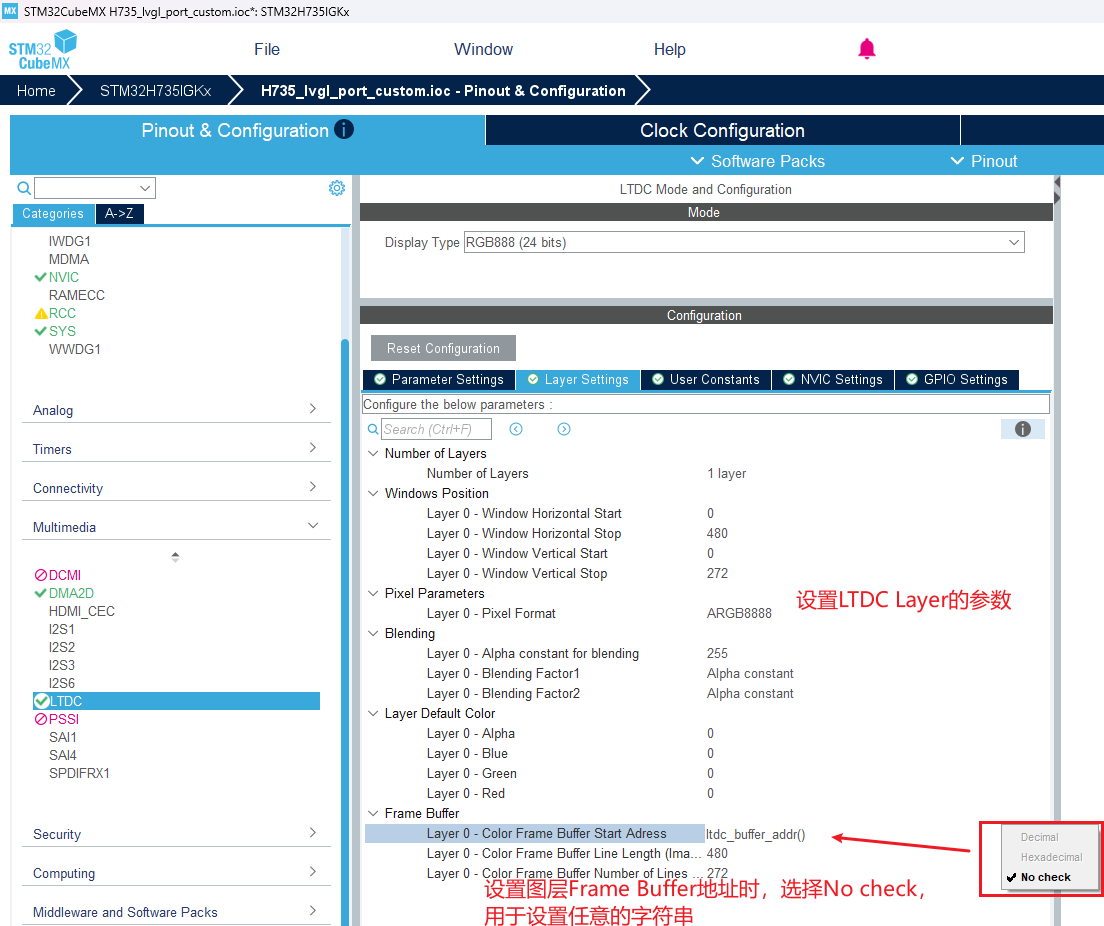Click the STM32H735IGKx breadcrumb
The width and height of the screenshot is (1104, 926).
click(x=155, y=91)
